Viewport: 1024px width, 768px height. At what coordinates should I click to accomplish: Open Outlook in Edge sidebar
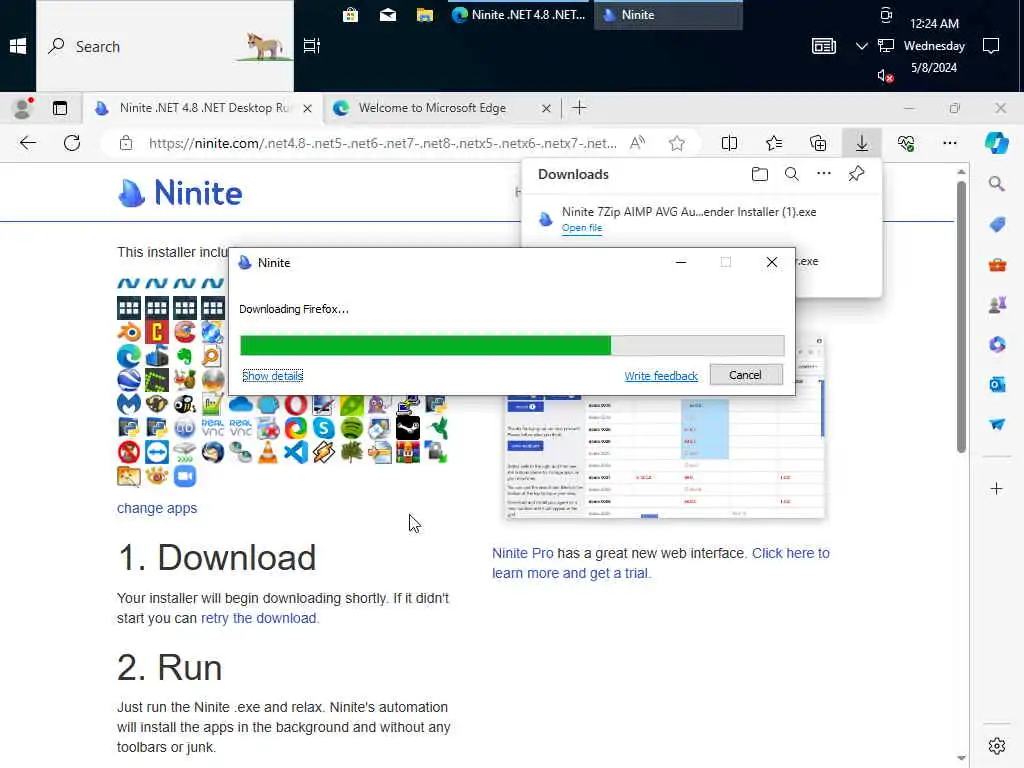997,385
